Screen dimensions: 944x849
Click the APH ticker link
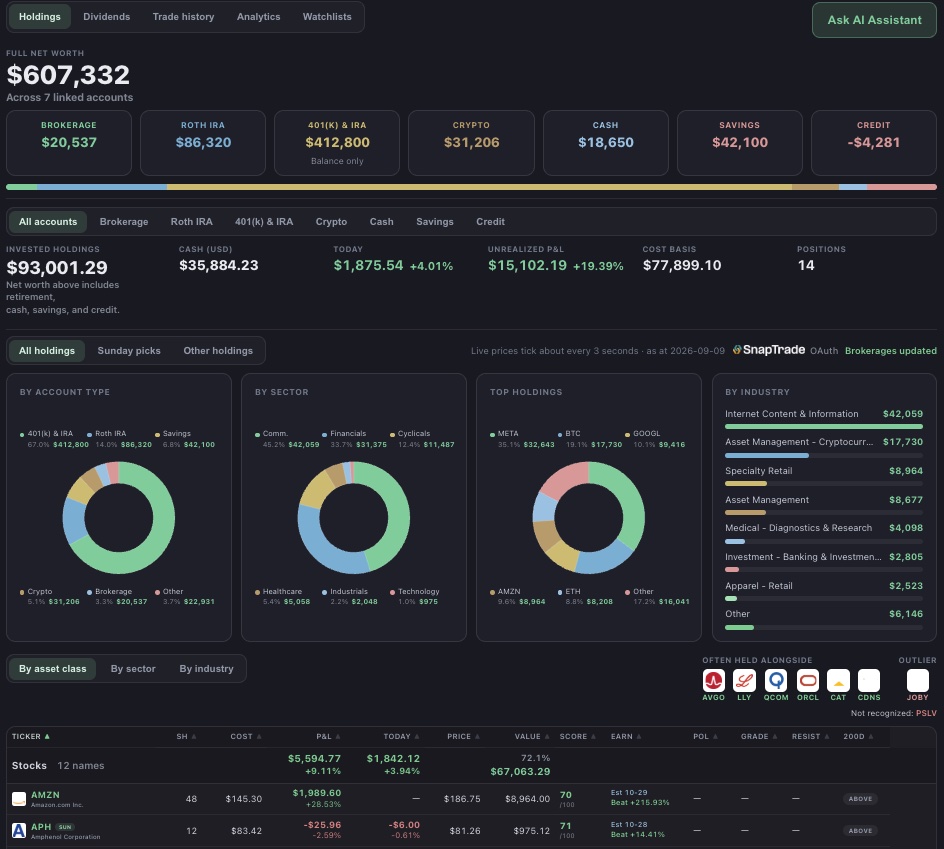tap(41, 827)
